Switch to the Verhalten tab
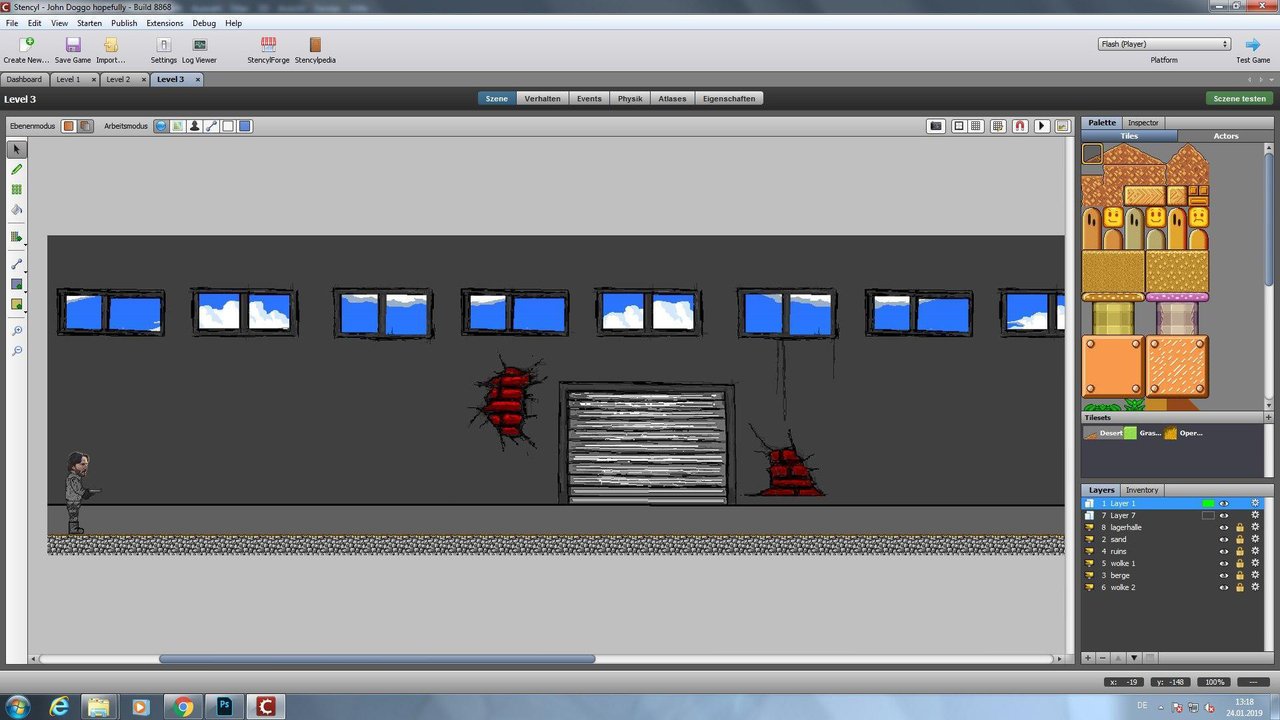 [x=542, y=98]
